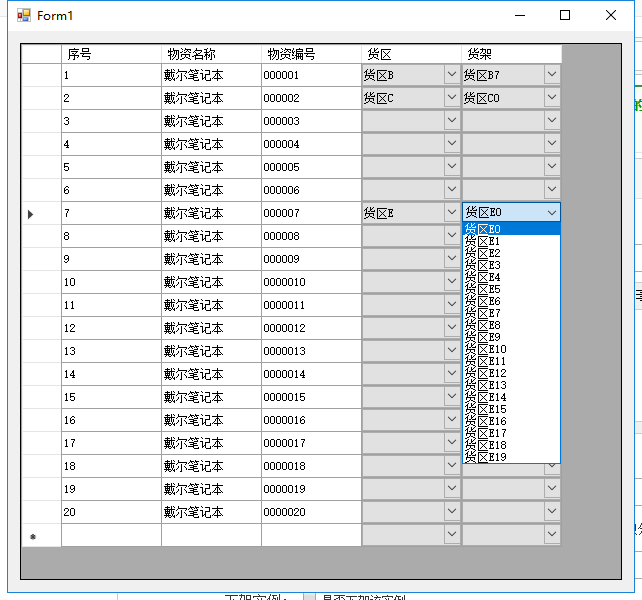
Task: Open the 货架 dropdown showing 货区B7
Action: tap(552, 75)
